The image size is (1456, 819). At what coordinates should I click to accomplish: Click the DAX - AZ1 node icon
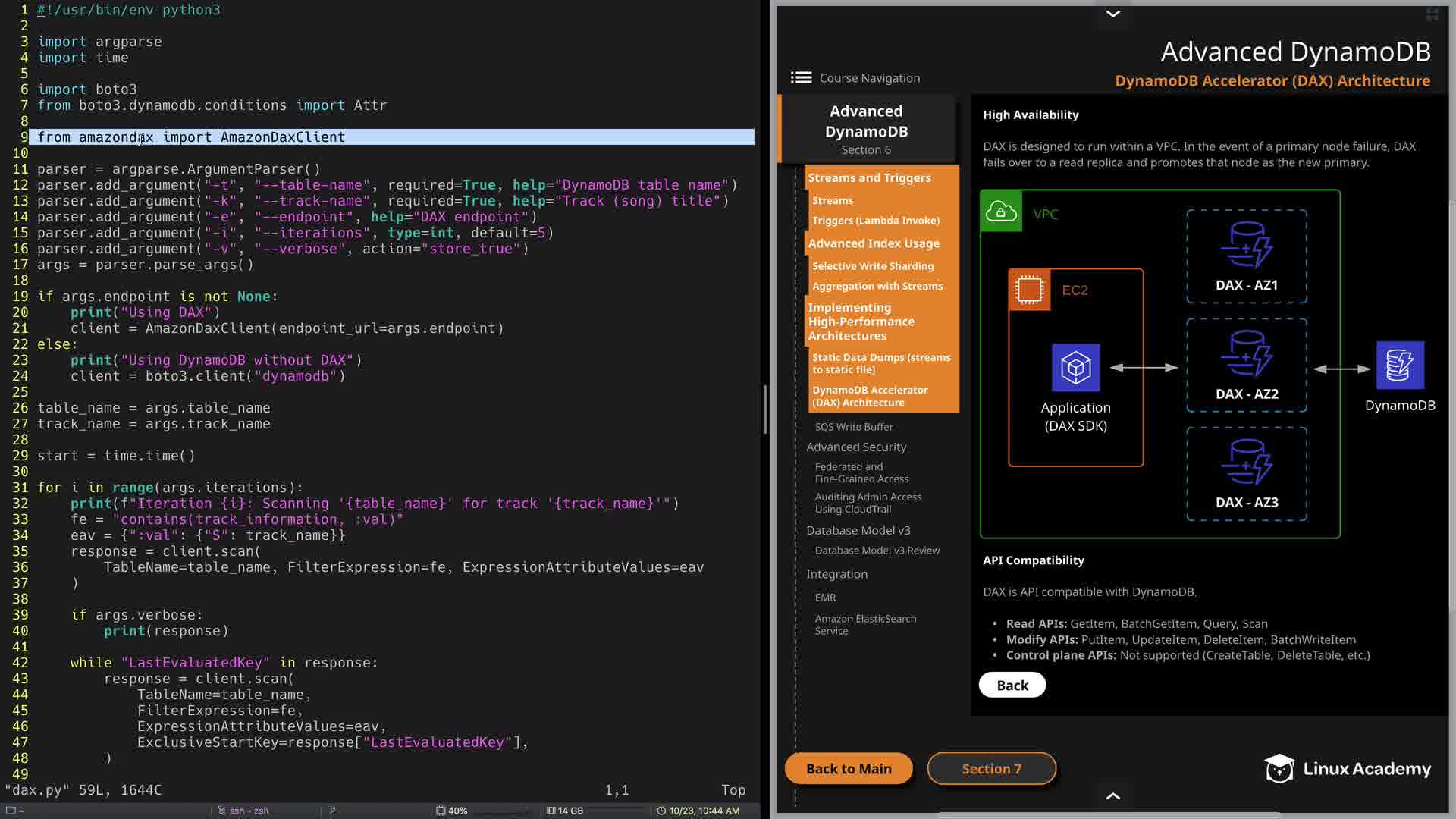pos(1246,245)
